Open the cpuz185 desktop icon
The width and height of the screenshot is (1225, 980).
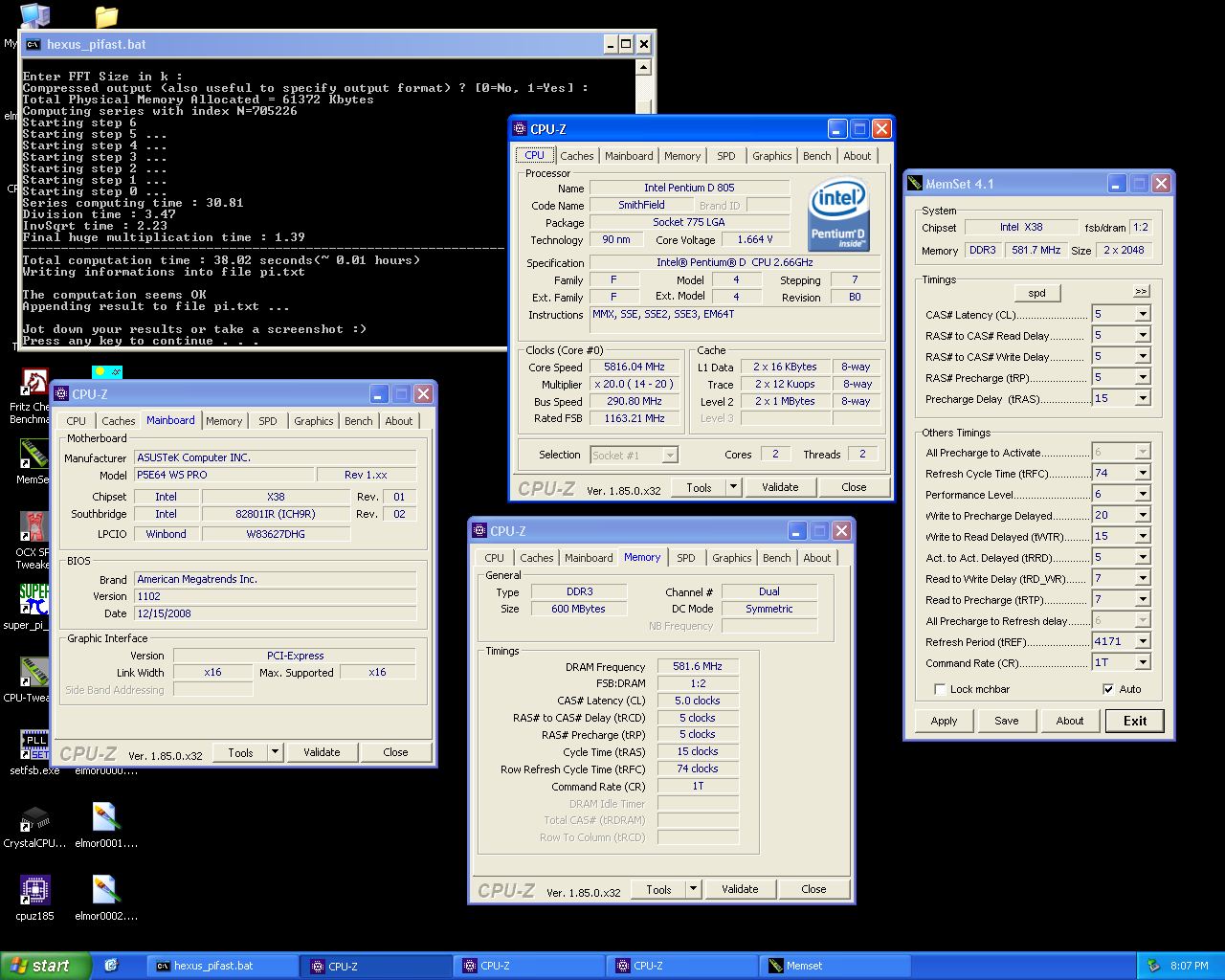(x=34, y=890)
